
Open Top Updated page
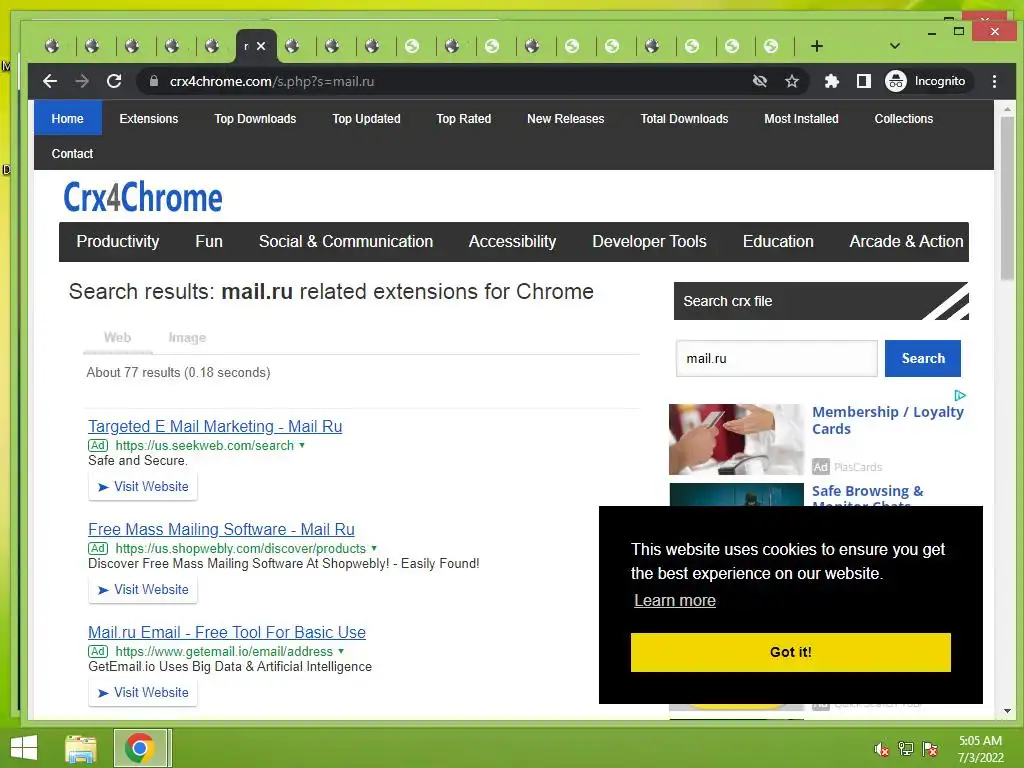366,118
